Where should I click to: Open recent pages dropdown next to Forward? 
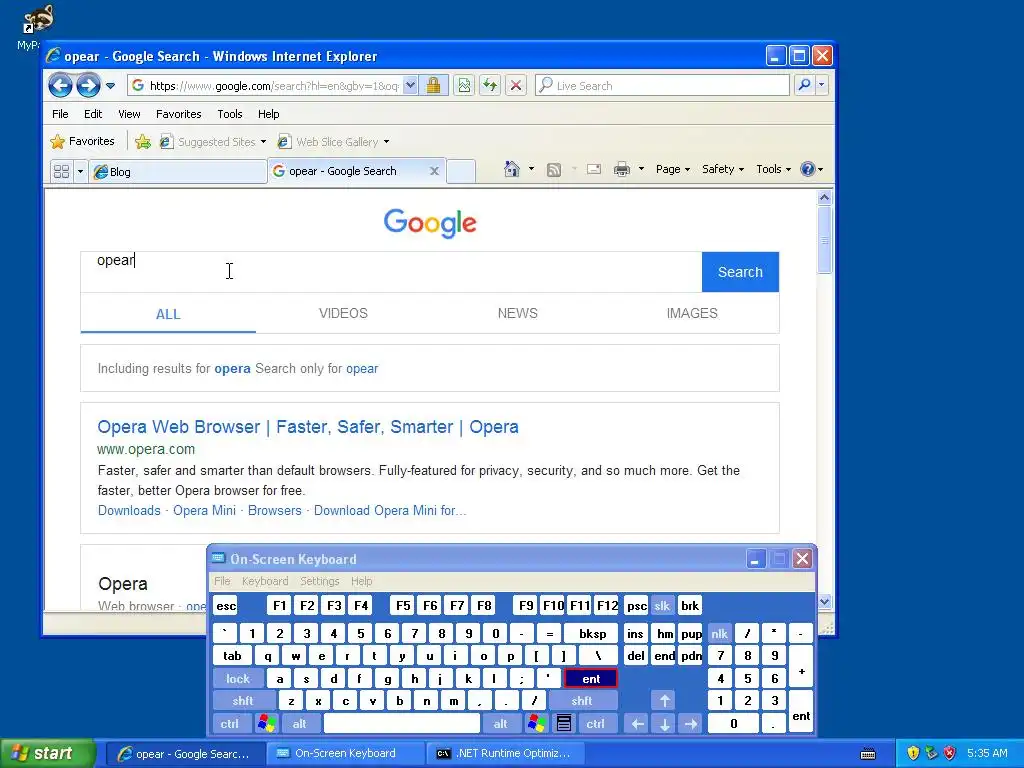point(110,86)
